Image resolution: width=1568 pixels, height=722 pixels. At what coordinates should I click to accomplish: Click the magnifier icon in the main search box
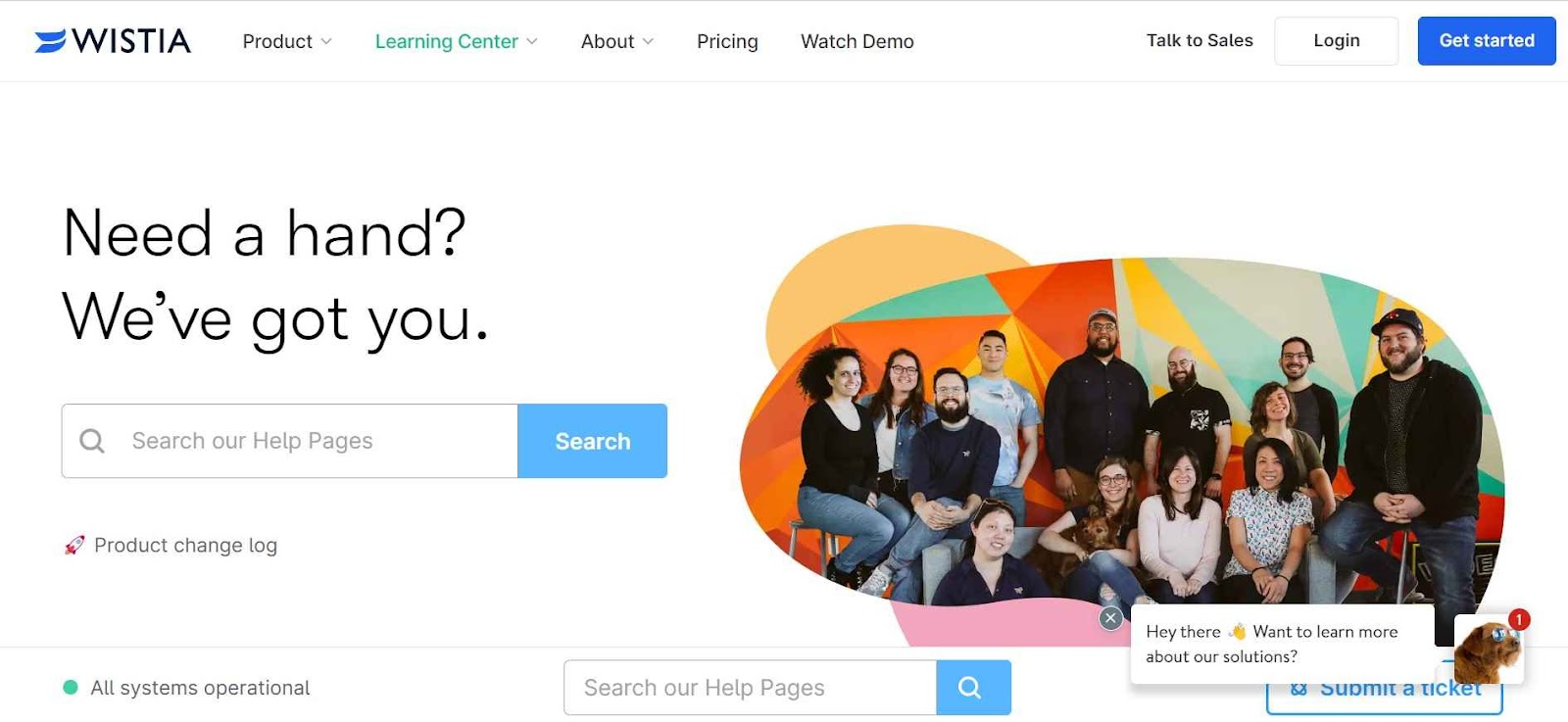(92, 441)
